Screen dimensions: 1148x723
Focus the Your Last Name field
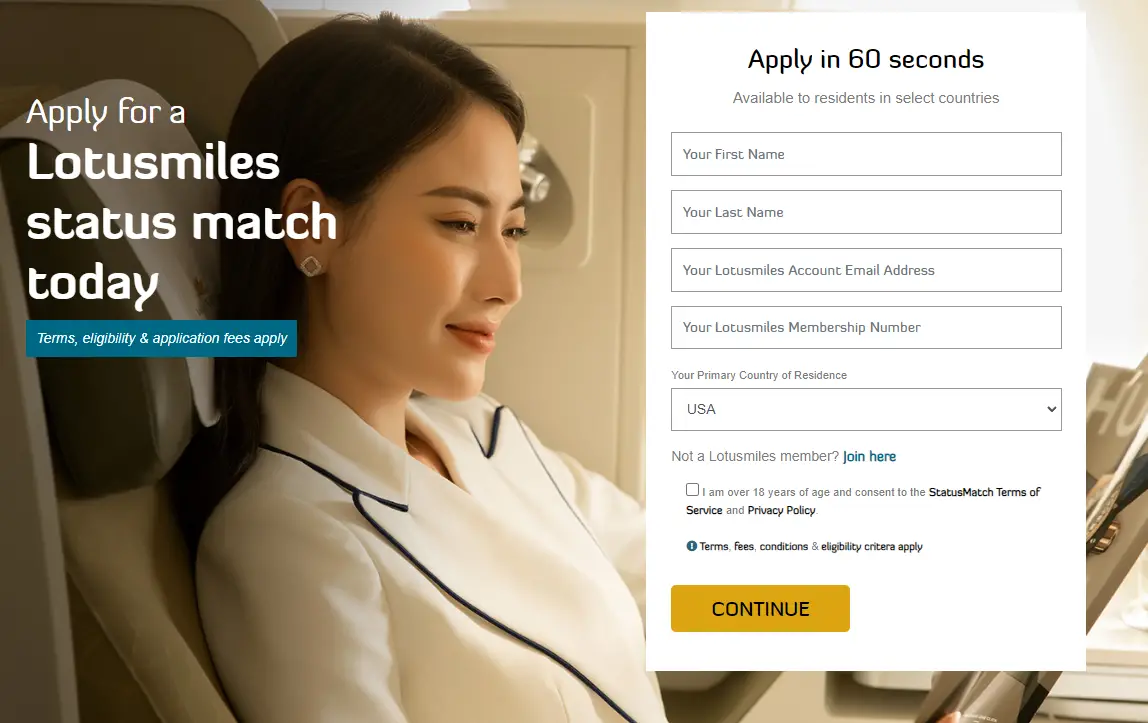[x=866, y=212]
